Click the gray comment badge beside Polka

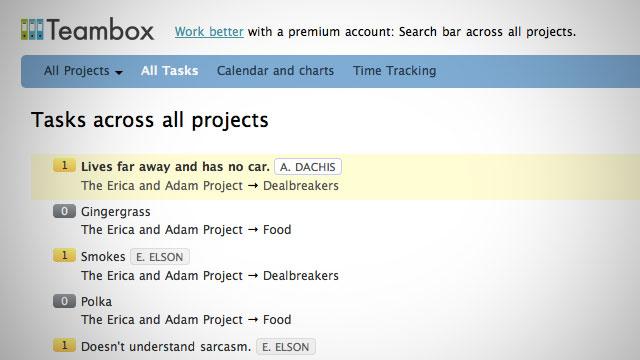coord(64,301)
